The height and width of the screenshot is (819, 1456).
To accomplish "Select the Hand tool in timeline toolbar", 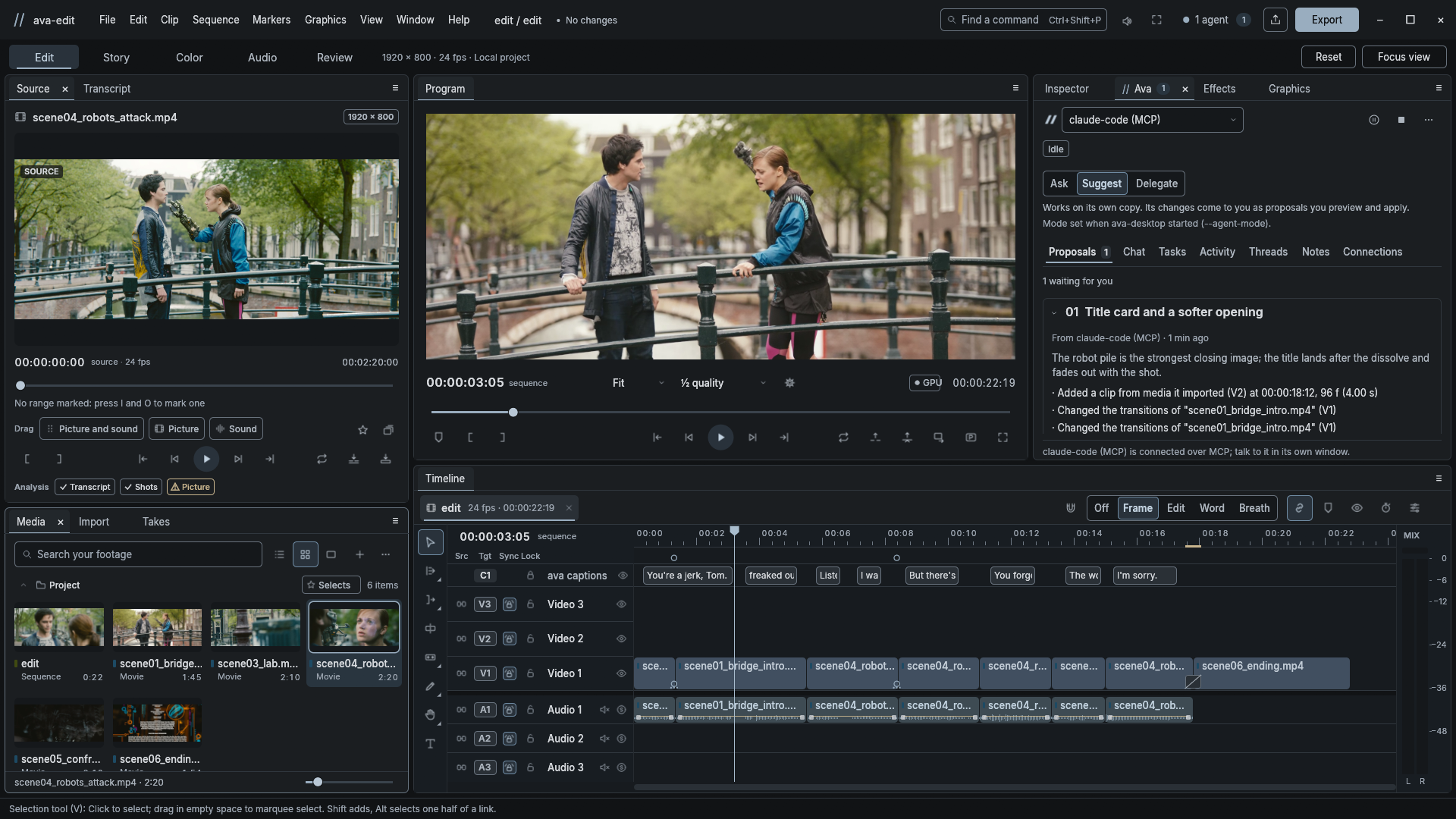I will pyautogui.click(x=430, y=715).
